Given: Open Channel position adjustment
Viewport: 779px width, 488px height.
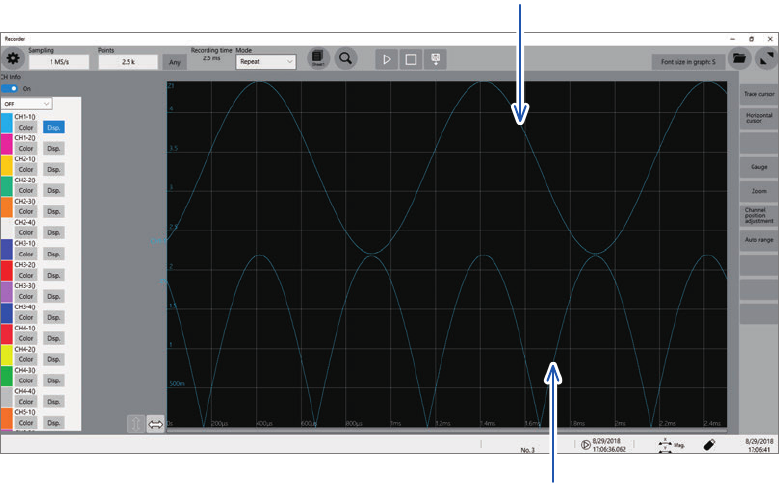Looking at the screenshot, I should (759, 216).
